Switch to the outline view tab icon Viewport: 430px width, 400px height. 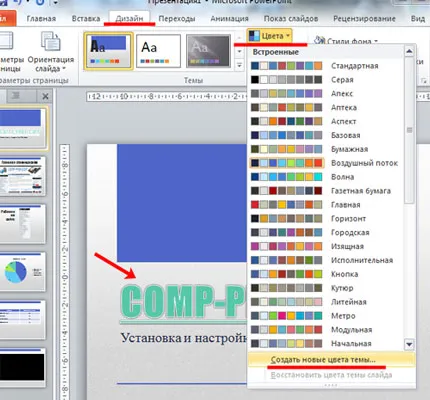[15, 96]
